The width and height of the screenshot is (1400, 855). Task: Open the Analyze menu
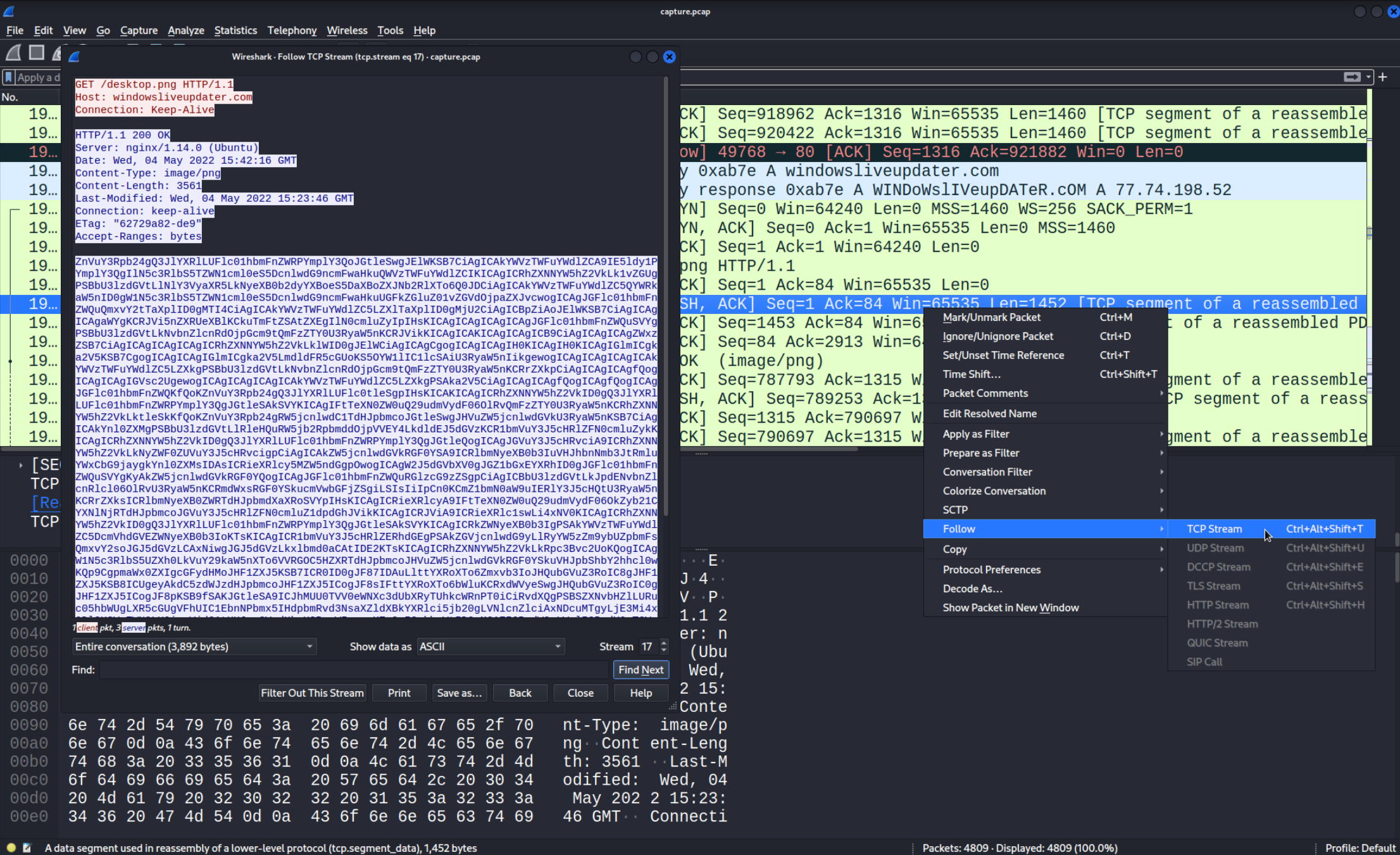point(185,30)
